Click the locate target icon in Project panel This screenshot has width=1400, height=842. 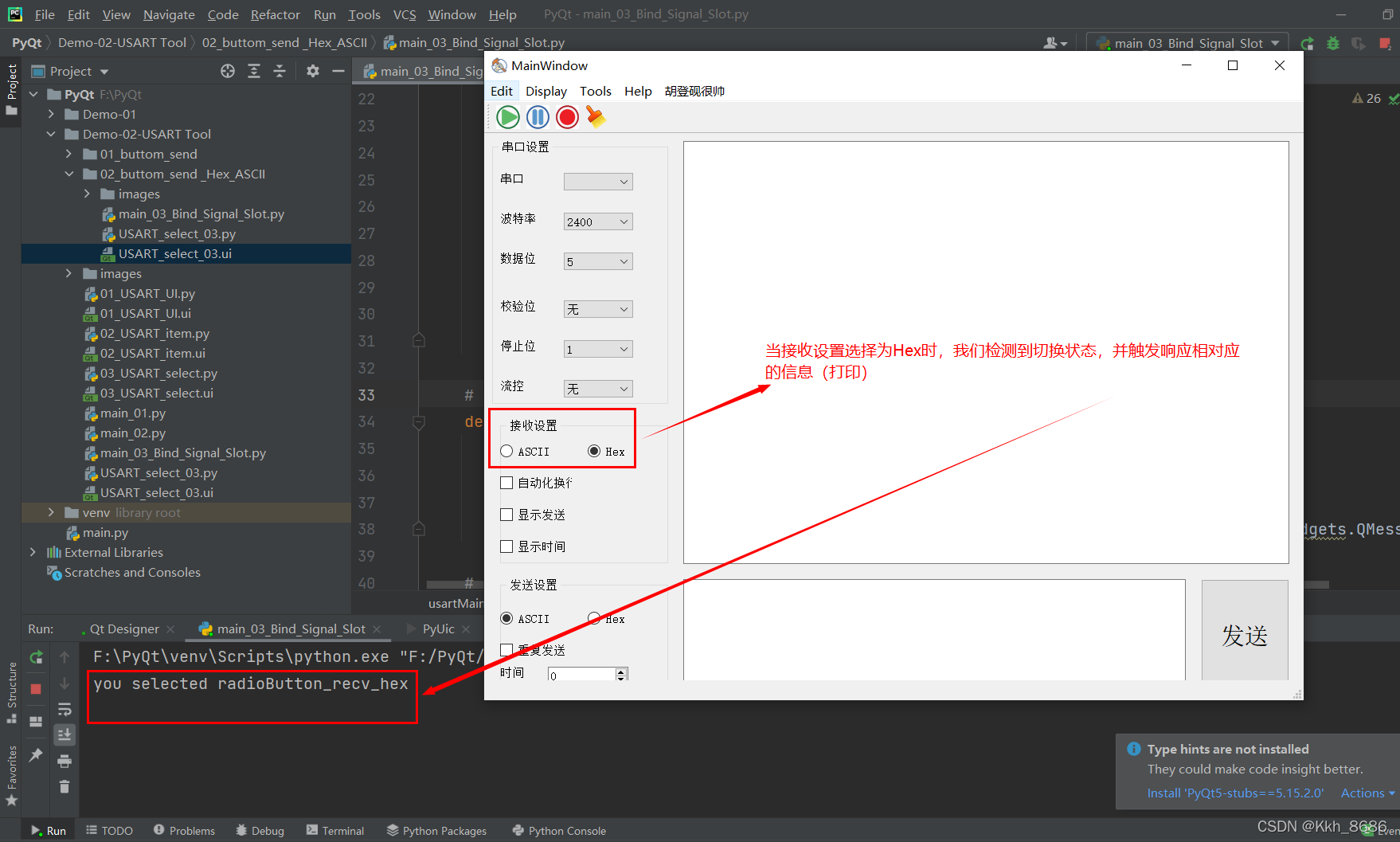(x=228, y=71)
